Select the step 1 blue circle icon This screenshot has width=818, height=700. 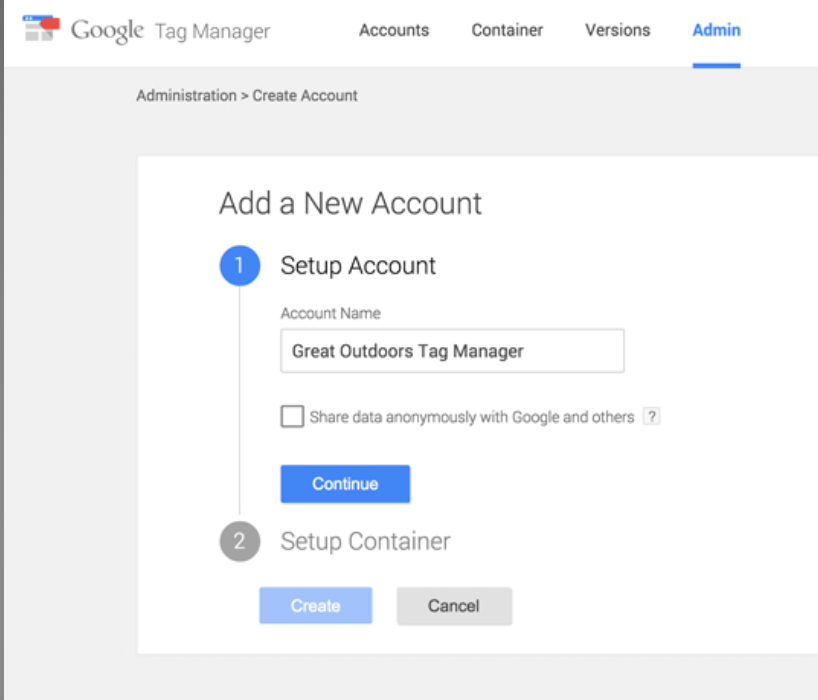click(x=239, y=265)
